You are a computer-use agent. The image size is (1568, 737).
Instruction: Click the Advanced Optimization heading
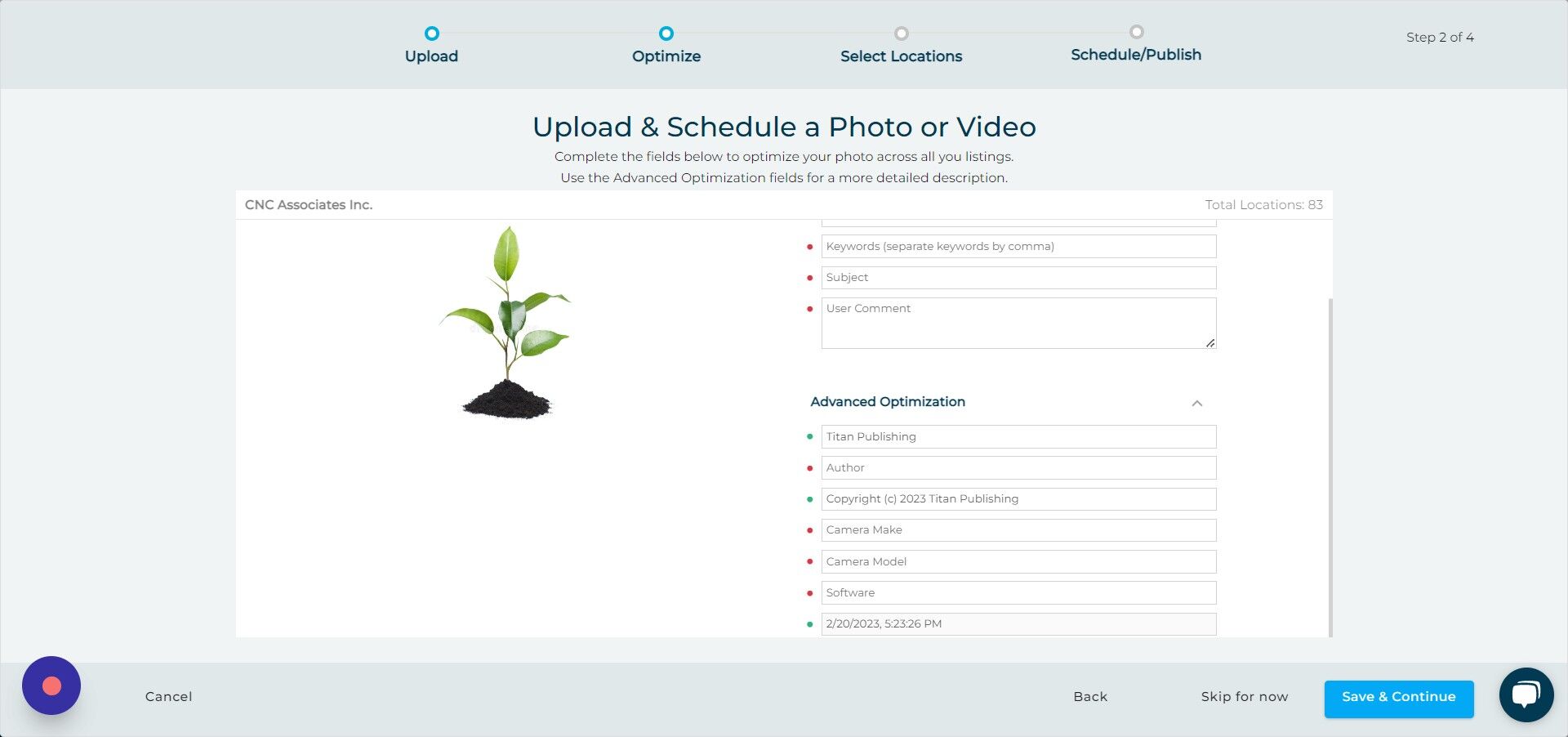[x=888, y=401]
